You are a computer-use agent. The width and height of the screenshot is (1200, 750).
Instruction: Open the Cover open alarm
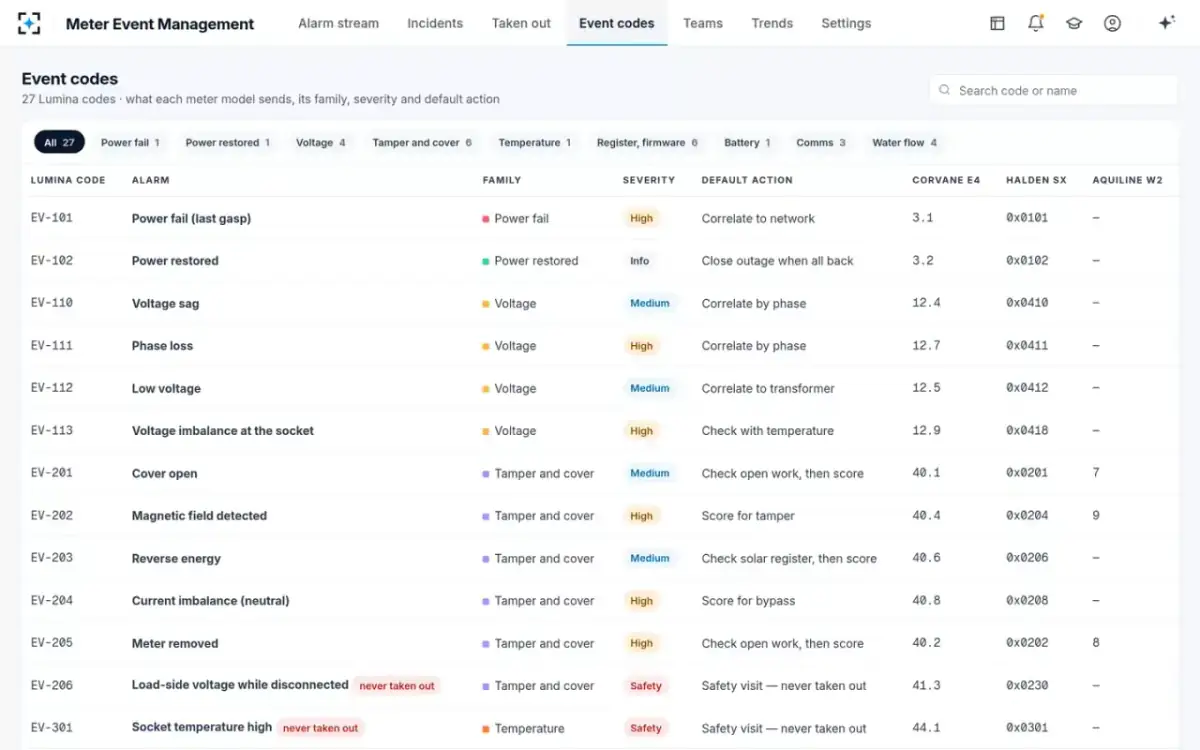(x=164, y=473)
